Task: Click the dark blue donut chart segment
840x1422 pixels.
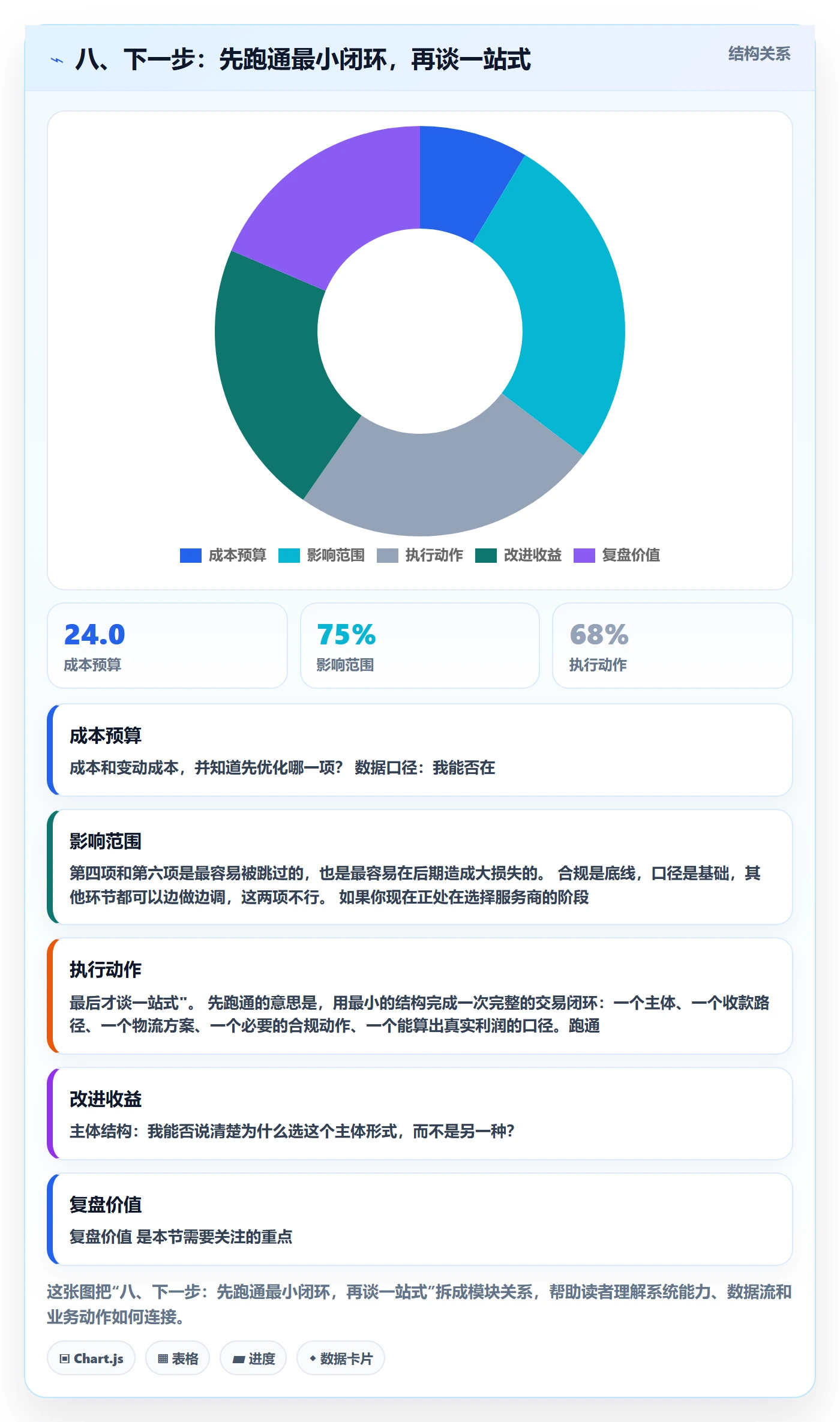Action: 460,183
